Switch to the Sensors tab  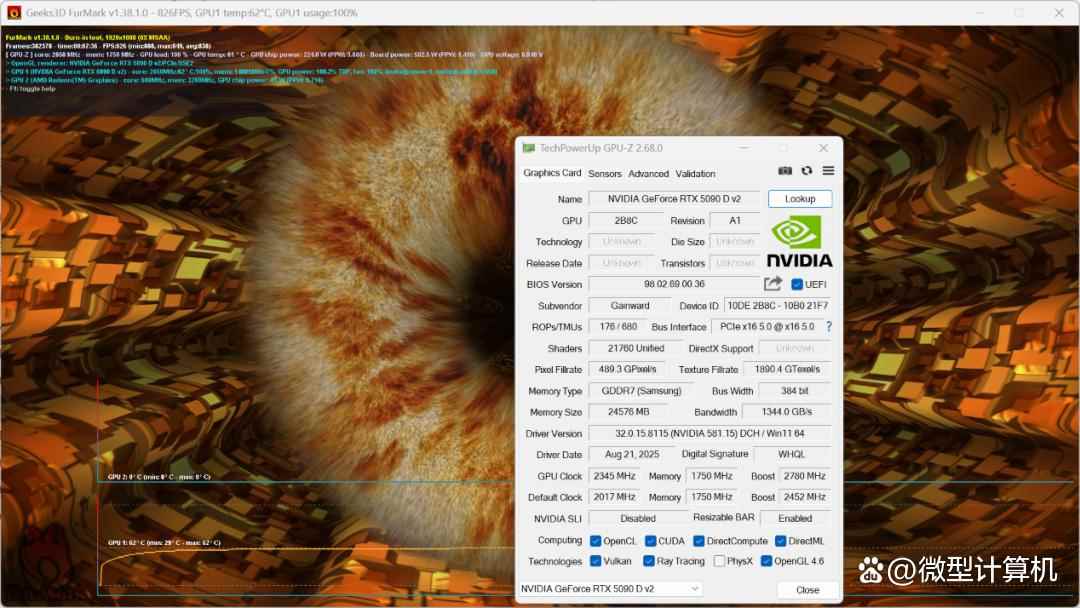(605, 174)
